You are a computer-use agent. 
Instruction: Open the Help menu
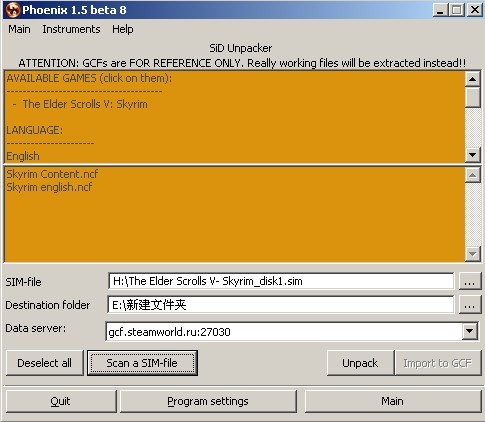(x=123, y=29)
